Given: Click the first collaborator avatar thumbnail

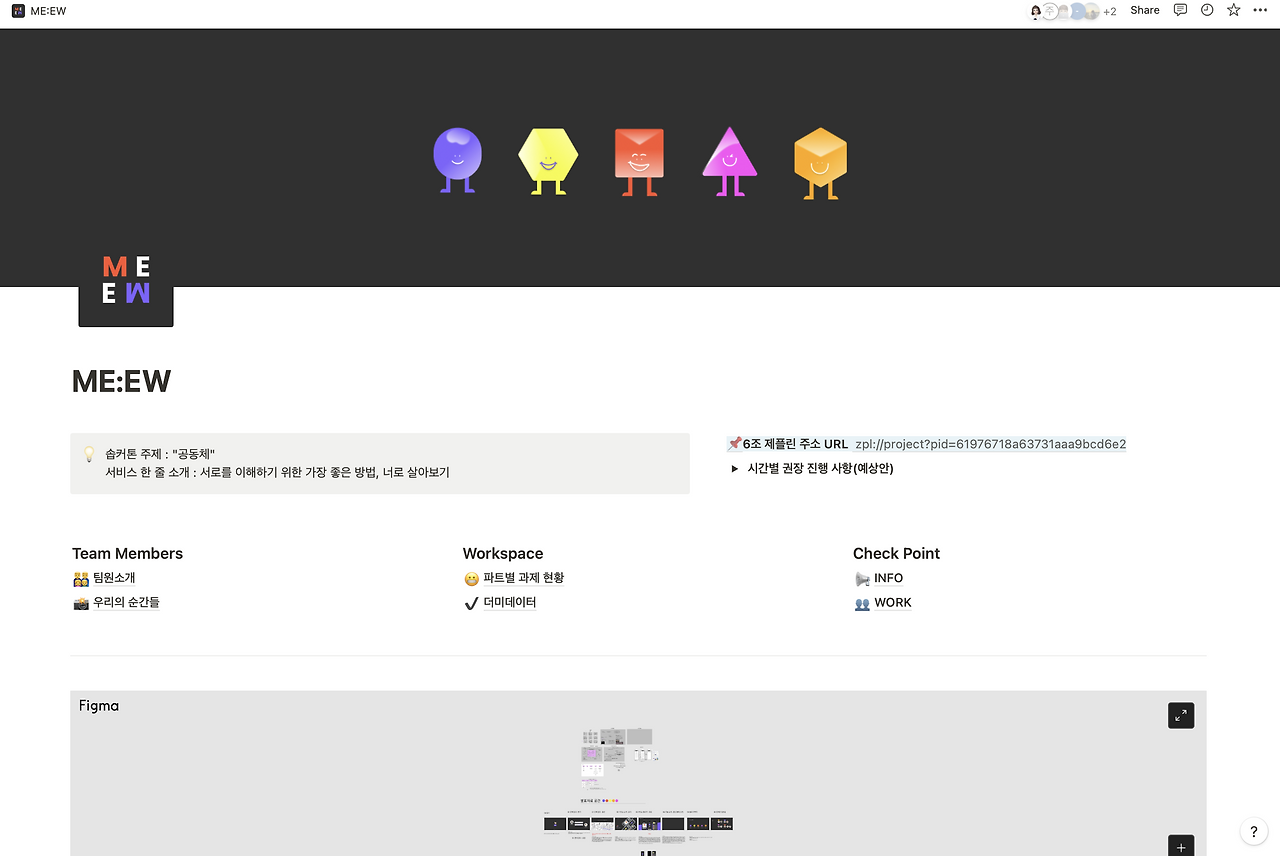Looking at the screenshot, I should click(x=1035, y=11).
